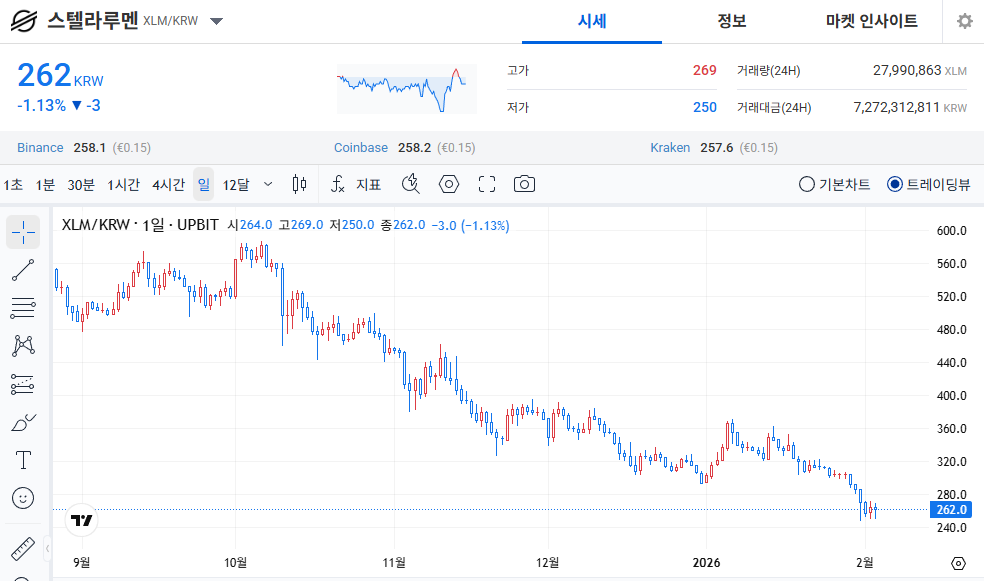Open the 마켓 인사이트 tab
Viewport: 984px width, 581px height.
[x=871, y=21]
